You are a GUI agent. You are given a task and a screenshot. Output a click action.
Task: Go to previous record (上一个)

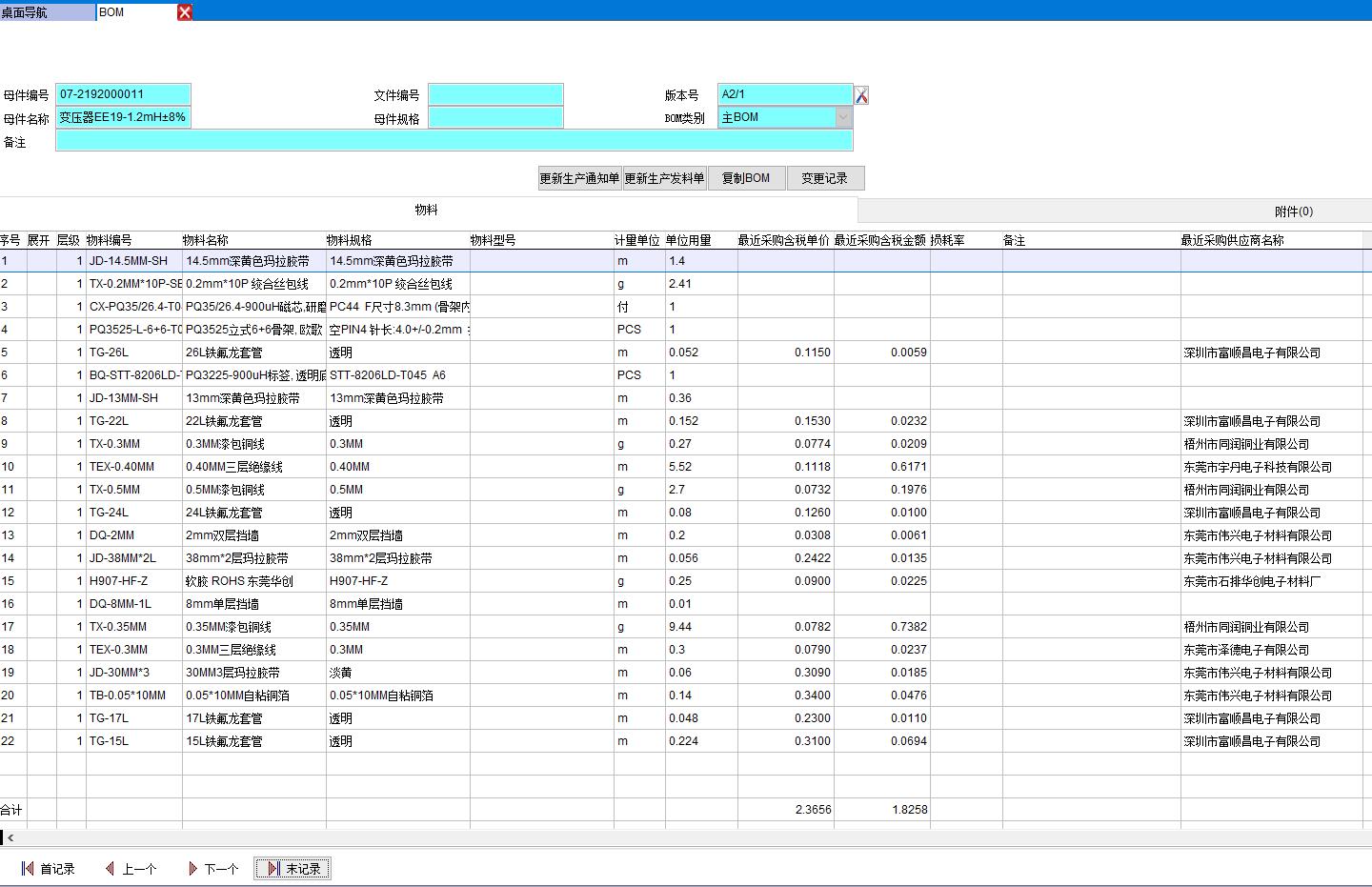[131, 869]
